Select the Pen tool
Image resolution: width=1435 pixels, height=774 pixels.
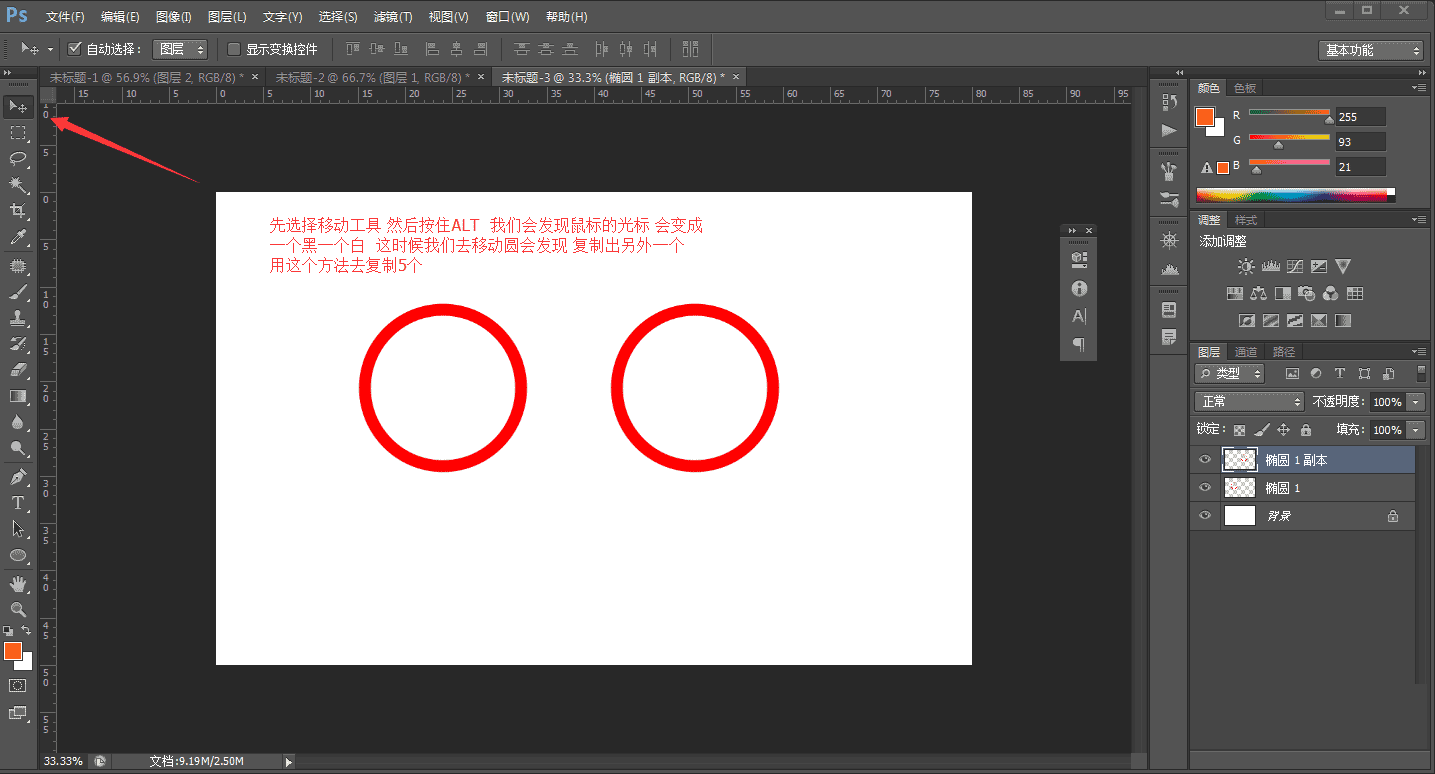point(18,476)
